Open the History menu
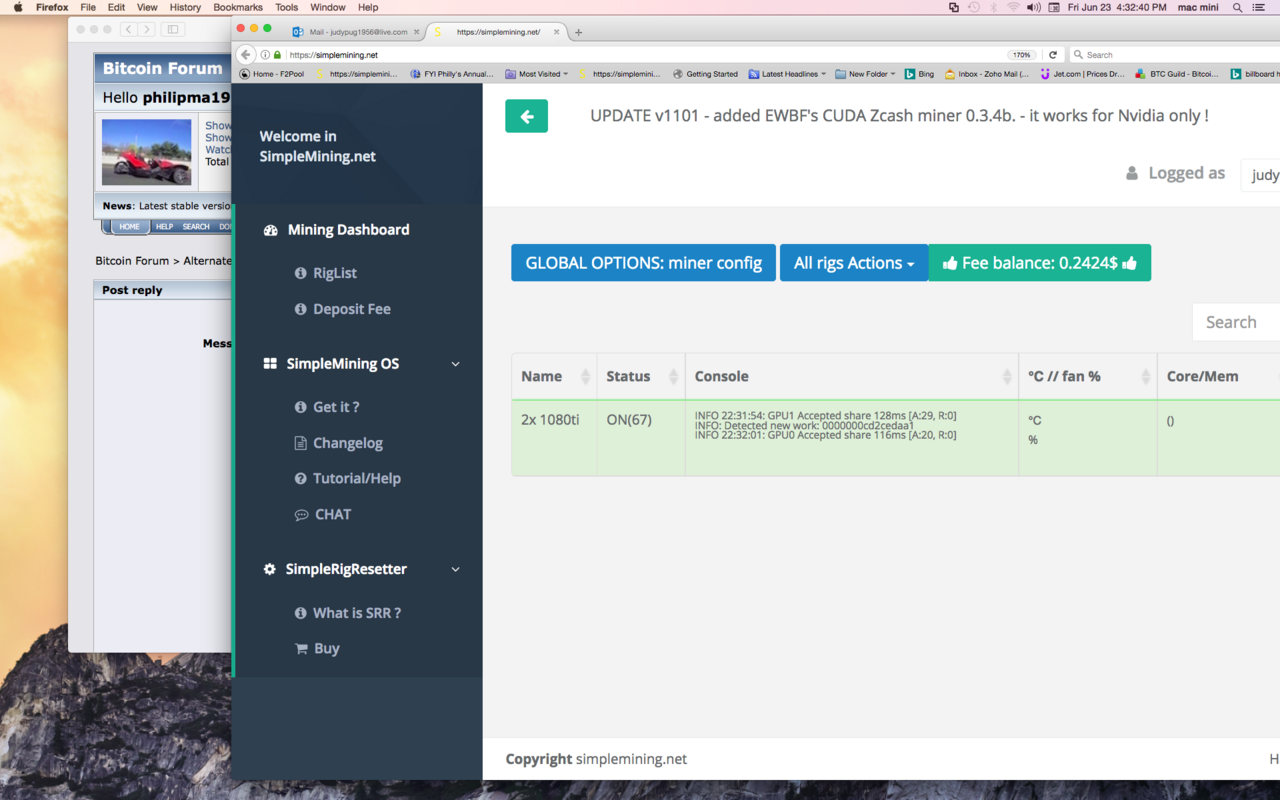This screenshot has height=800, width=1280. click(185, 7)
